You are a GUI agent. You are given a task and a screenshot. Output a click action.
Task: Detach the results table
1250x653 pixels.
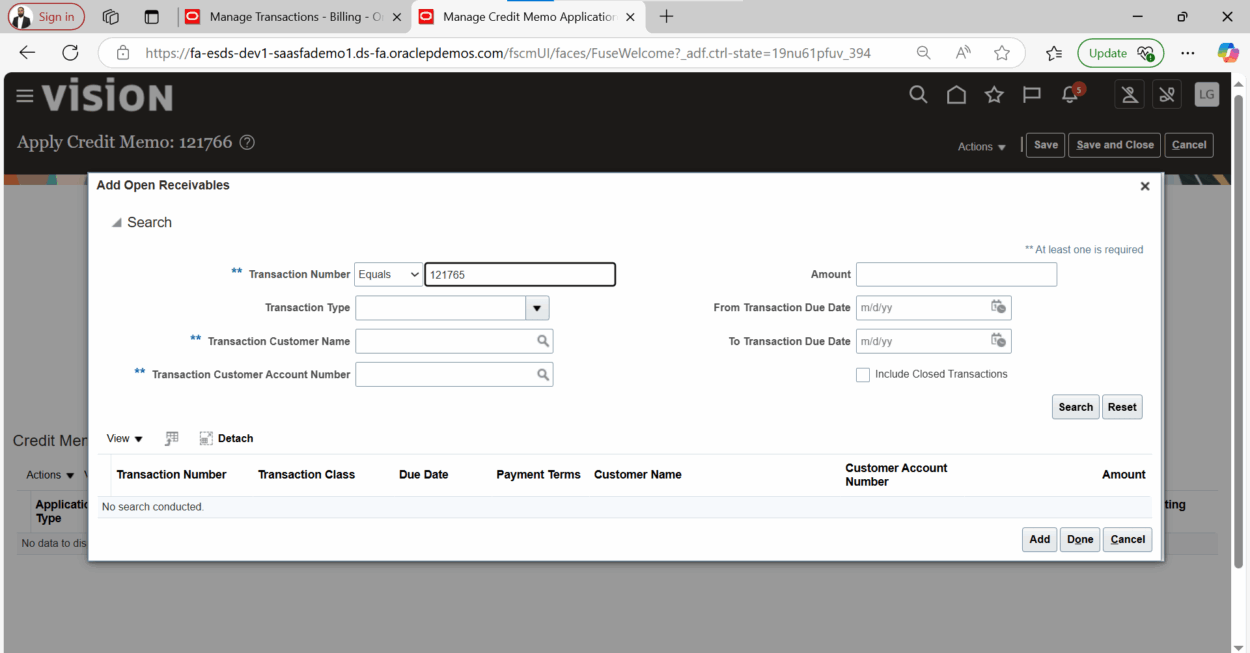coord(225,438)
